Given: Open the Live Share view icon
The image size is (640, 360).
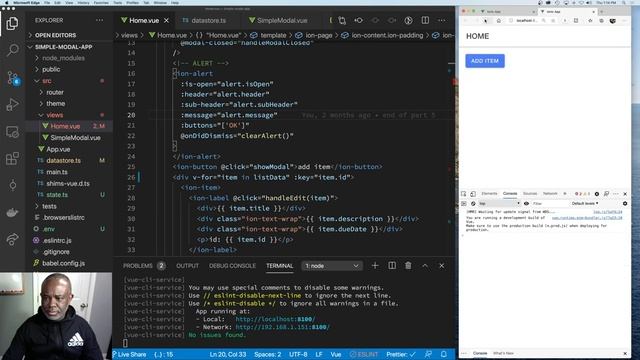Looking at the screenshot, I should (x=12, y=239).
